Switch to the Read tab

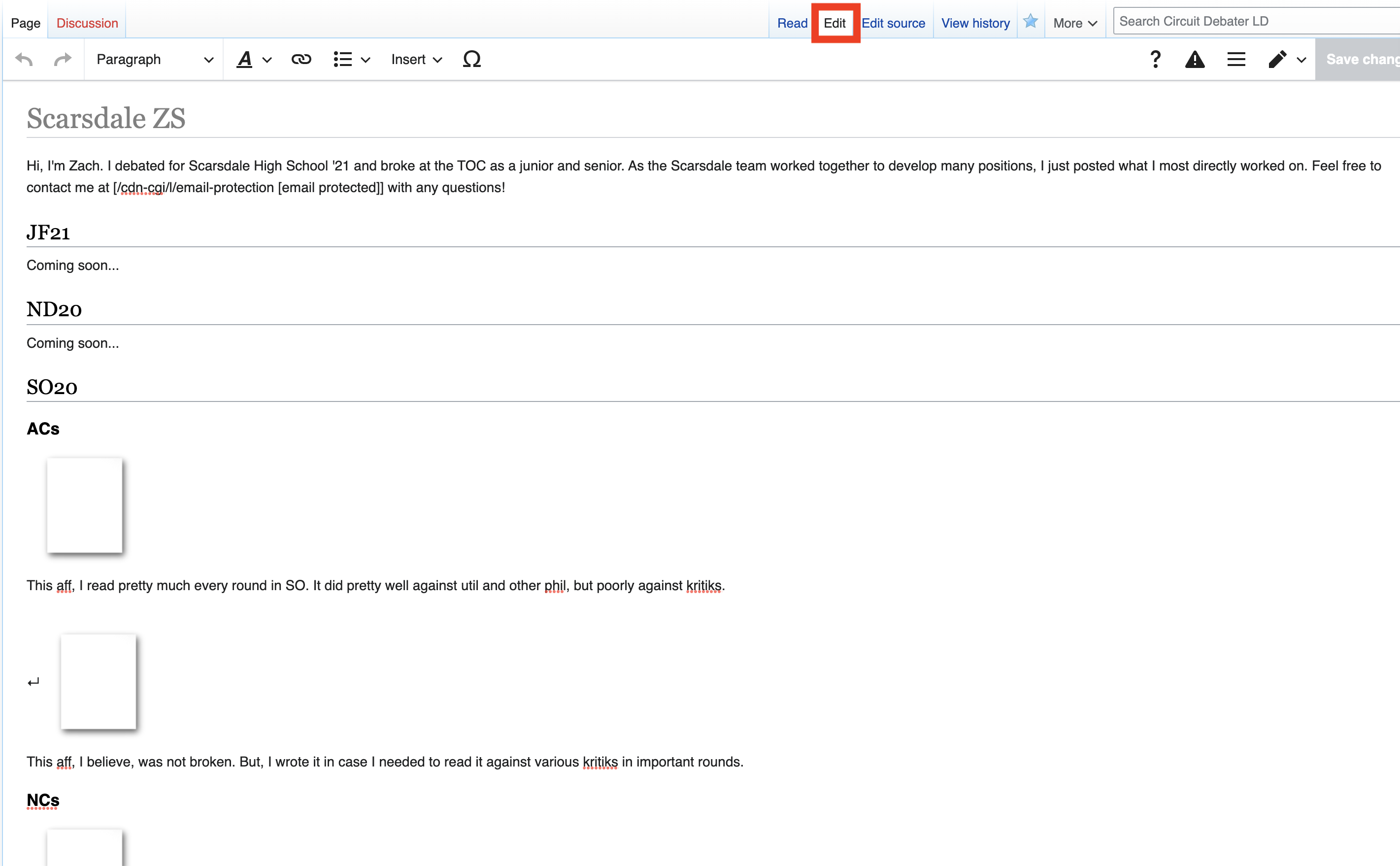792,23
